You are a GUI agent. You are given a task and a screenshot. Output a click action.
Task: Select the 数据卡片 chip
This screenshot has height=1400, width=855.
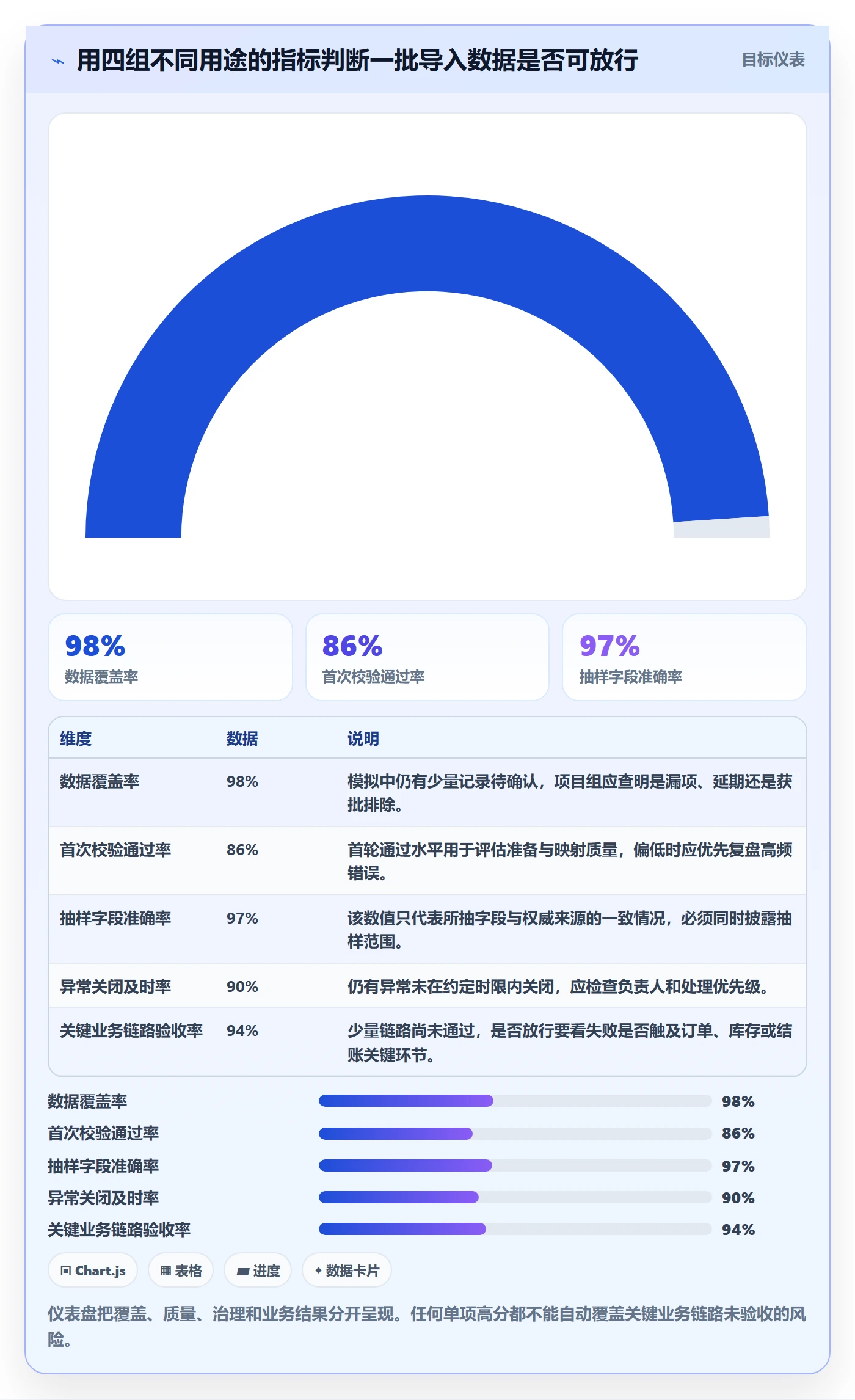pos(347,1271)
